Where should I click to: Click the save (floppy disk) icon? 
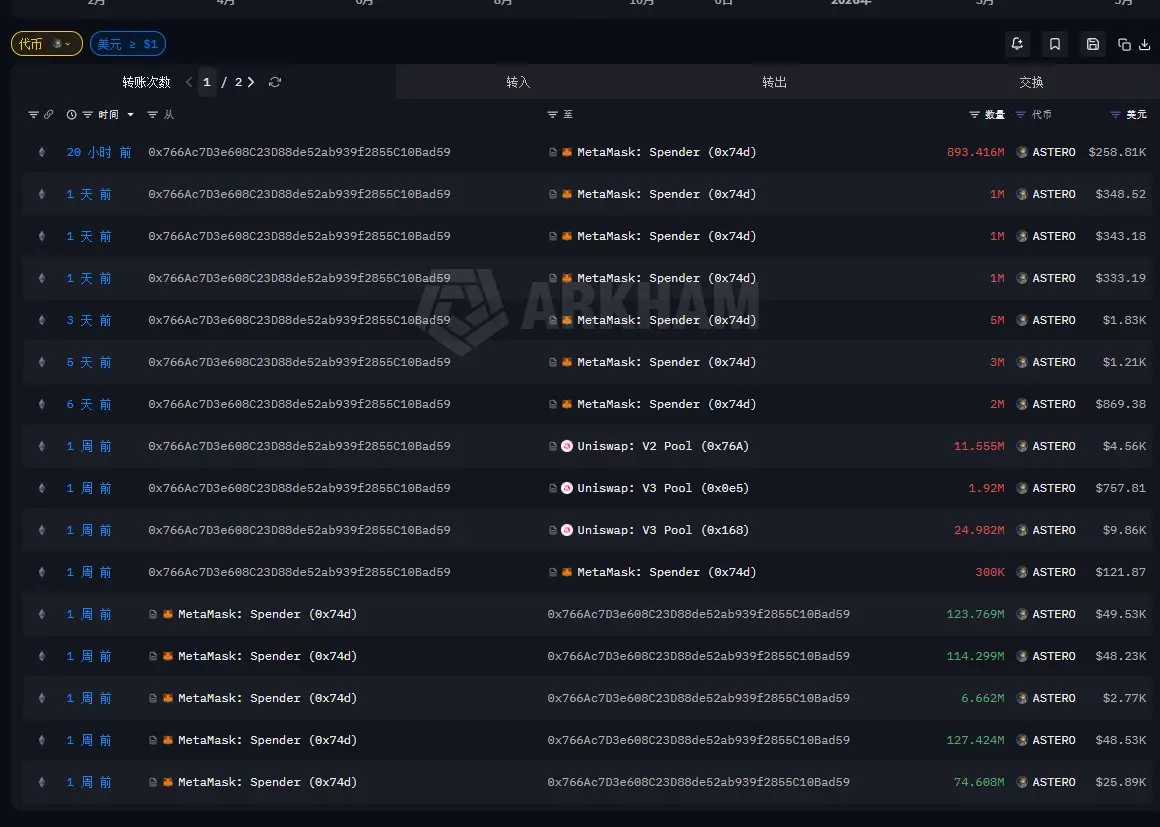(1093, 44)
